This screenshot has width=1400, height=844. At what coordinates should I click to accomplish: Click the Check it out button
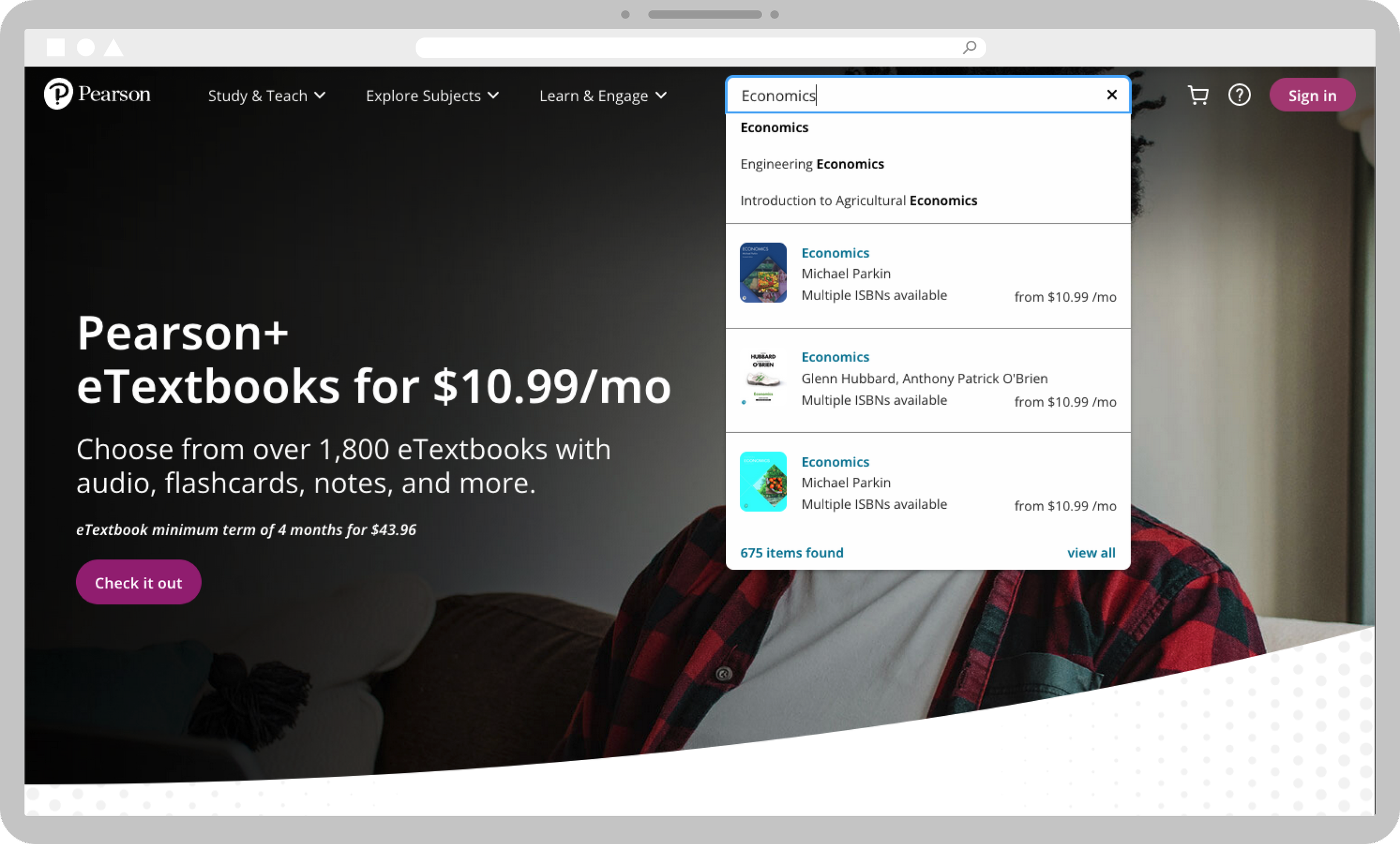tap(138, 582)
